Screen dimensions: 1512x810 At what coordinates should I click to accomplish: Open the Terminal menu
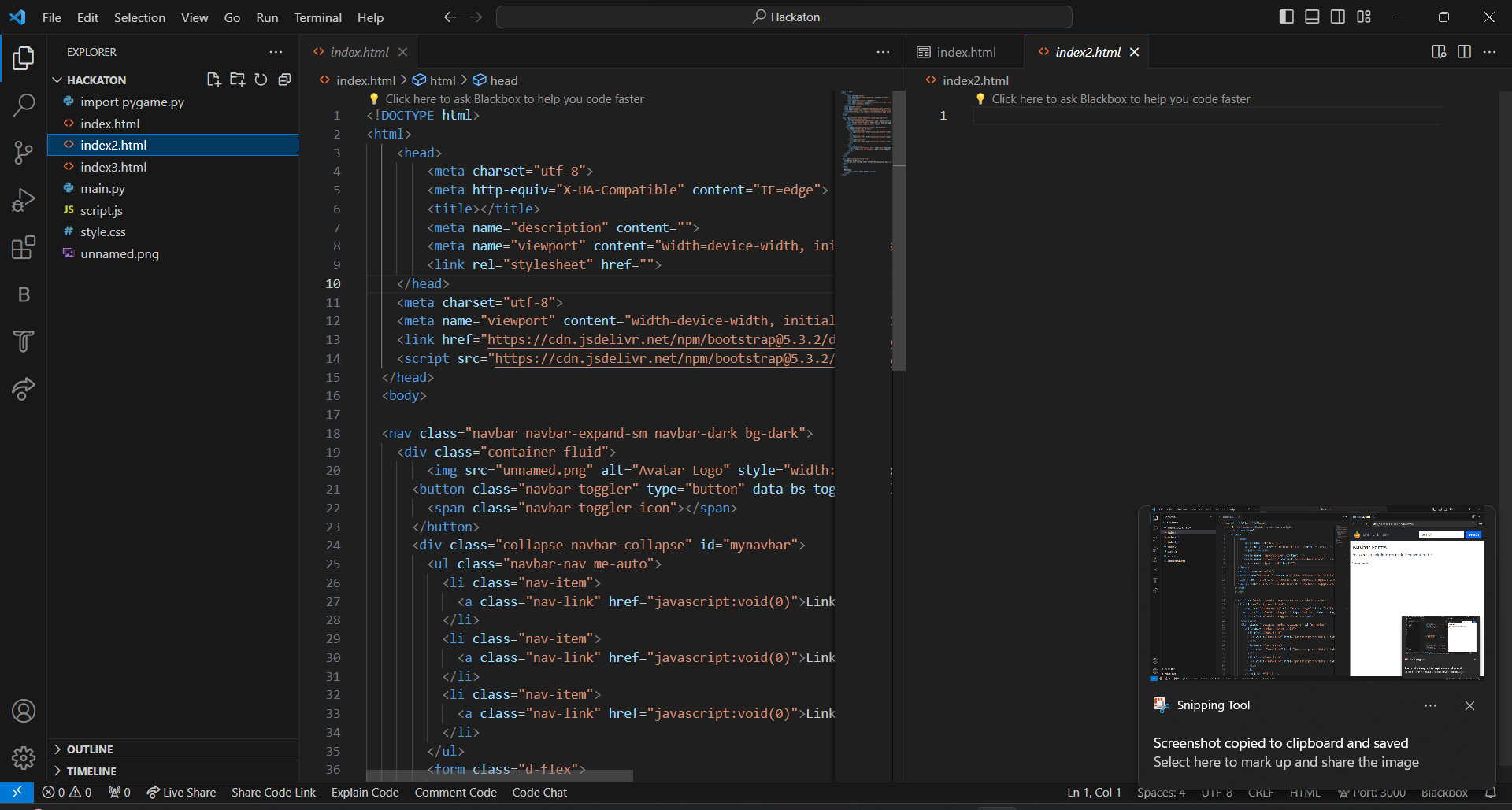(317, 17)
